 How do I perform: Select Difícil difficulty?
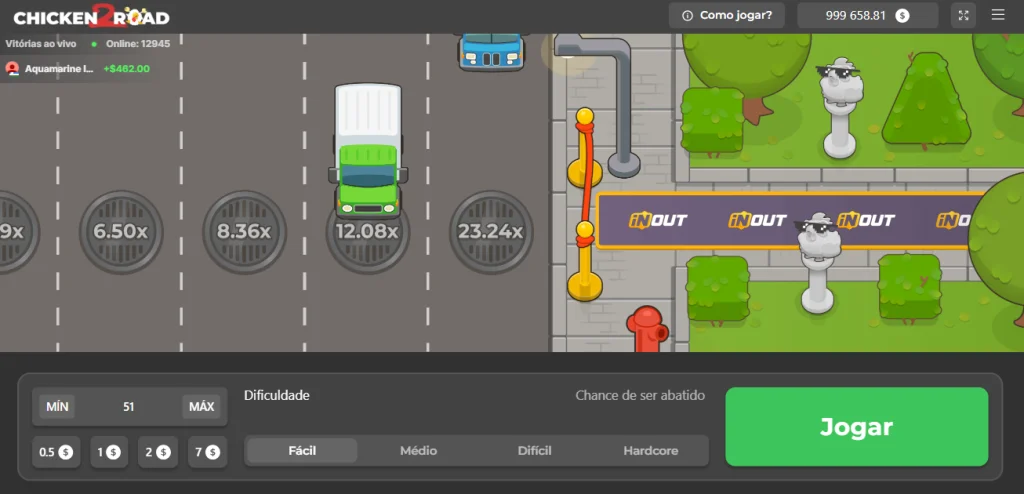point(534,451)
